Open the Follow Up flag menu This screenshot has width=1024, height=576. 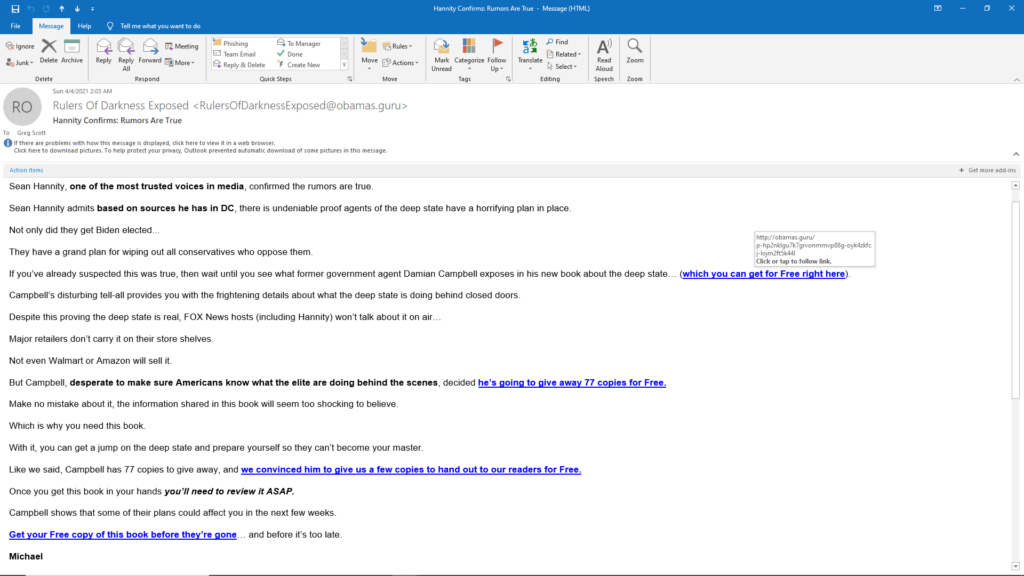pyautogui.click(x=496, y=55)
